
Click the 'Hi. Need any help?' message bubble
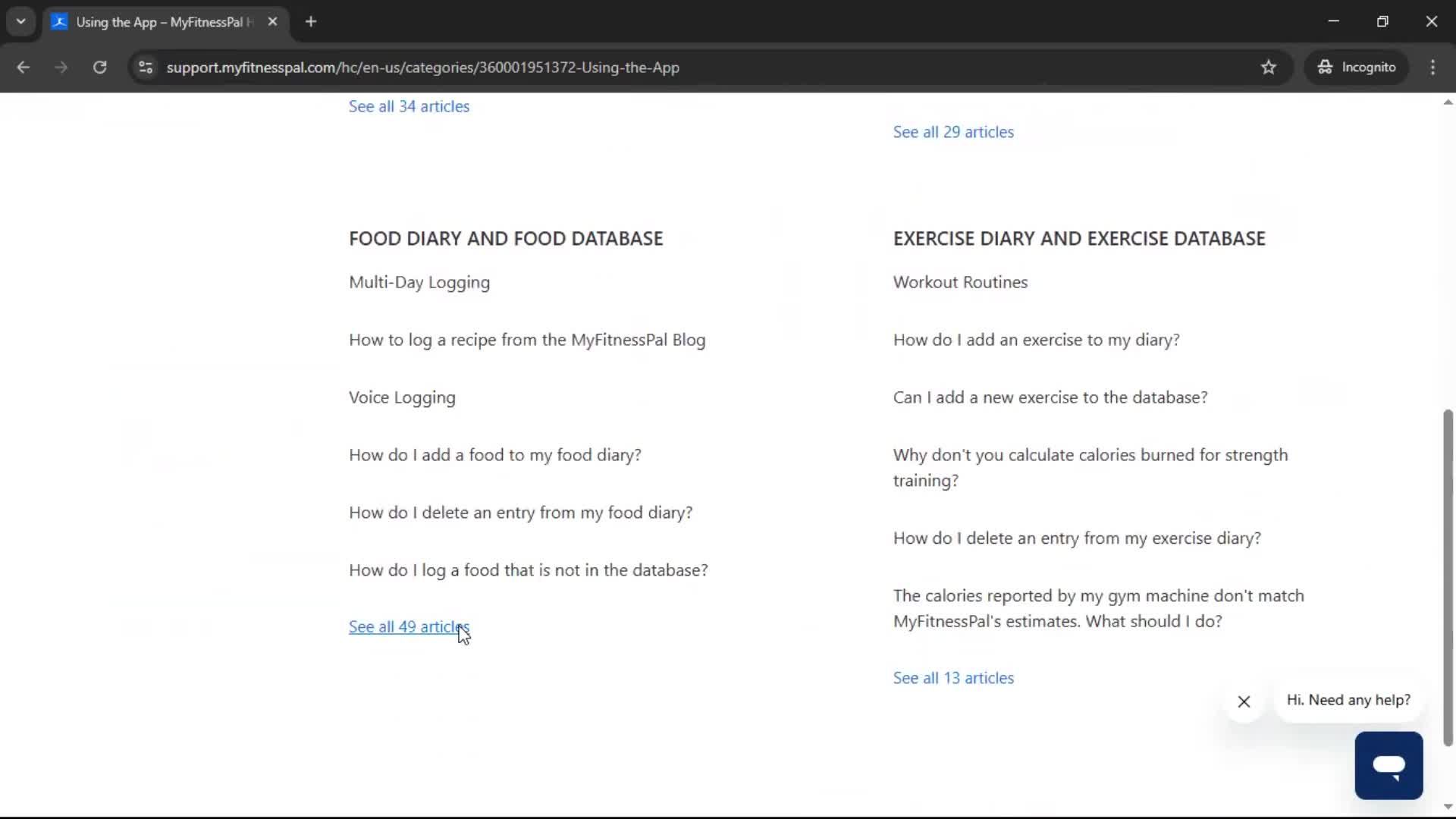pos(1348,700)
